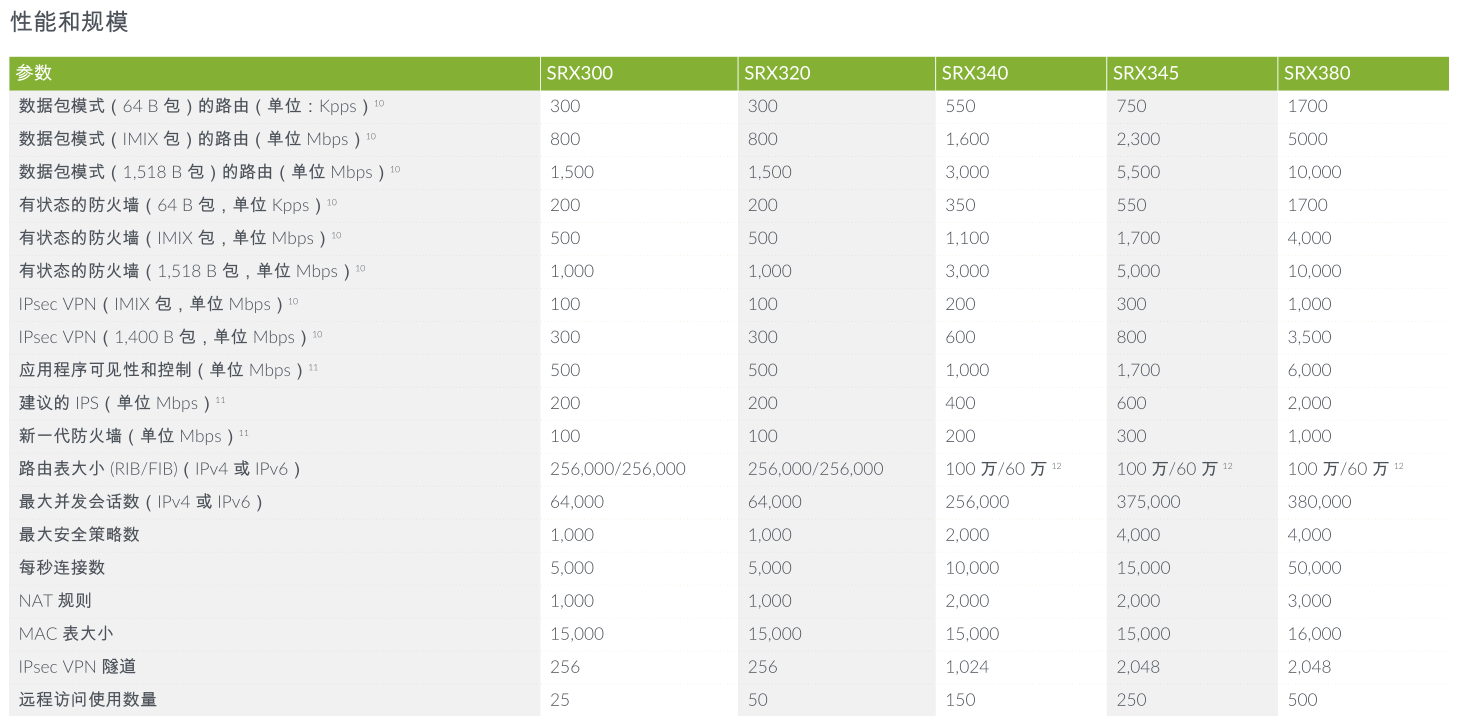Click the SRX380 最大并发会话数 value 380,000
The height and width of the screenshot is (716, 1464).
click(1319, 502)
